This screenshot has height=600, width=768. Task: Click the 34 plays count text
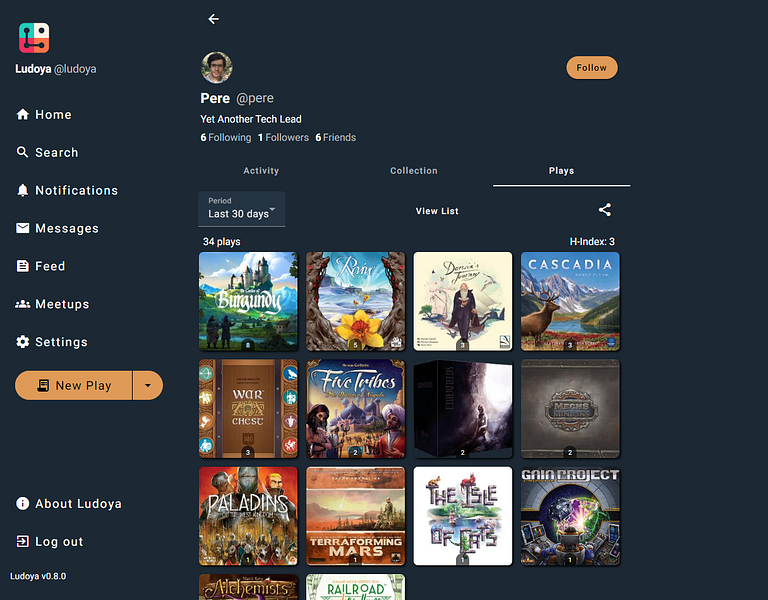click(222, 241)
